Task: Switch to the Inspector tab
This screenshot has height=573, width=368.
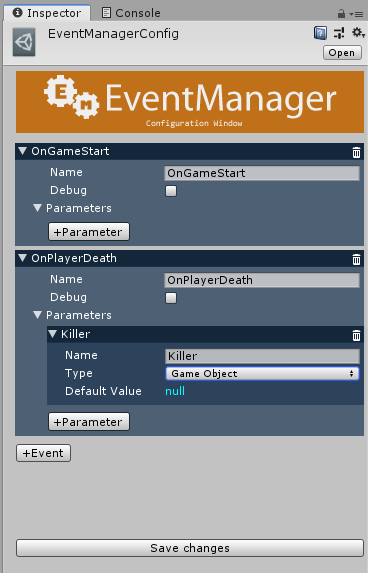Action: (x=47, y=13)
